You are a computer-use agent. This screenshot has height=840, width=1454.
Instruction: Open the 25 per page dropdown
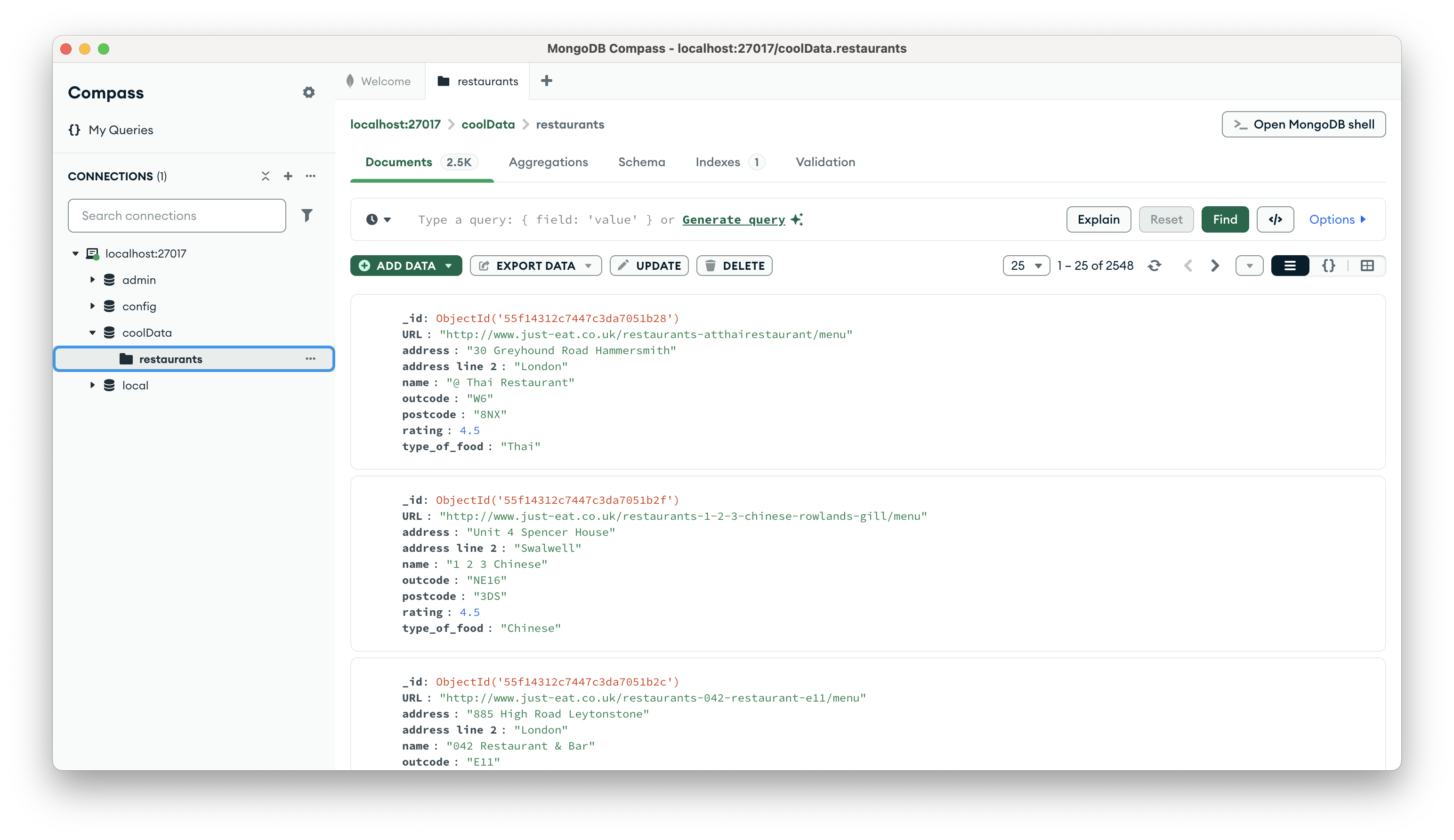(1026, 266)
